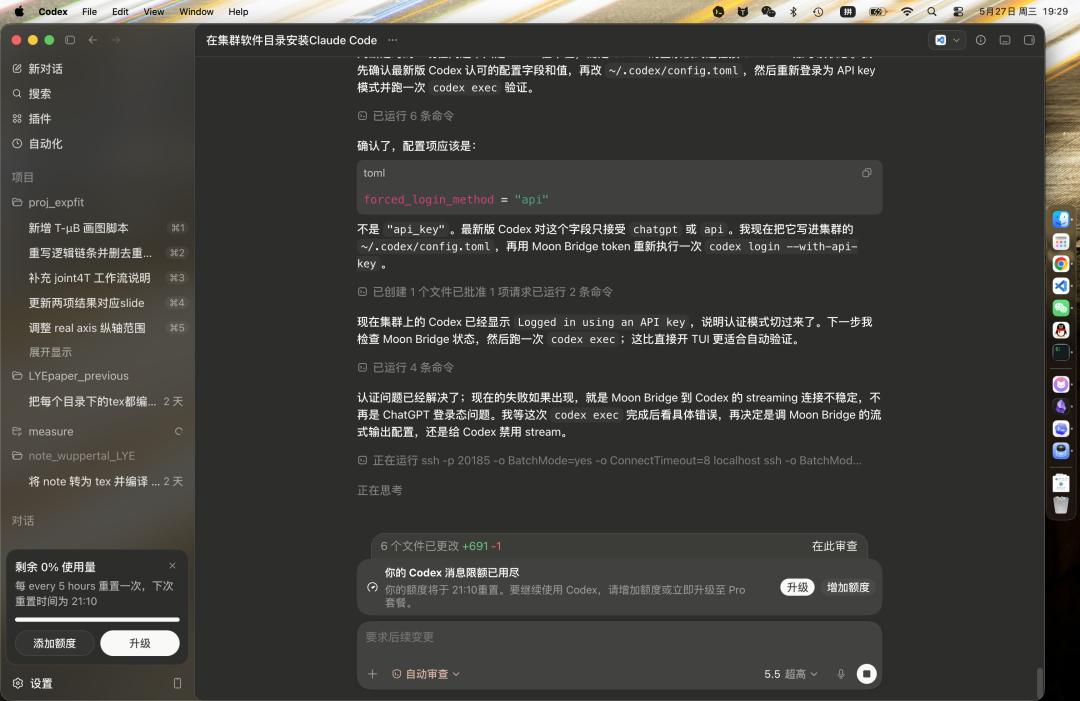Open the conversation title more-options ellipsis

point(393,40)
